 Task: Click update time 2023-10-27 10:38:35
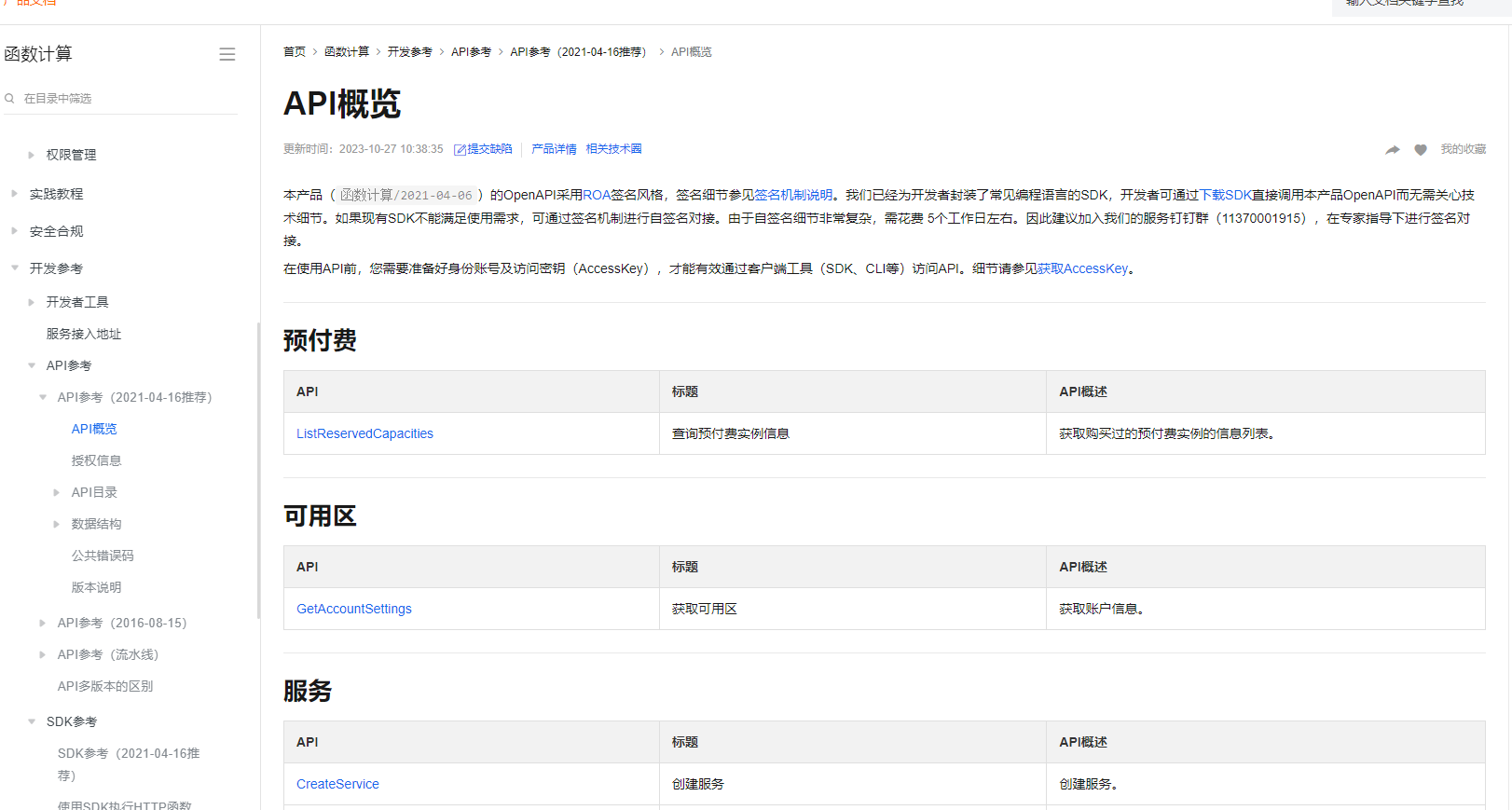[391, 149]
